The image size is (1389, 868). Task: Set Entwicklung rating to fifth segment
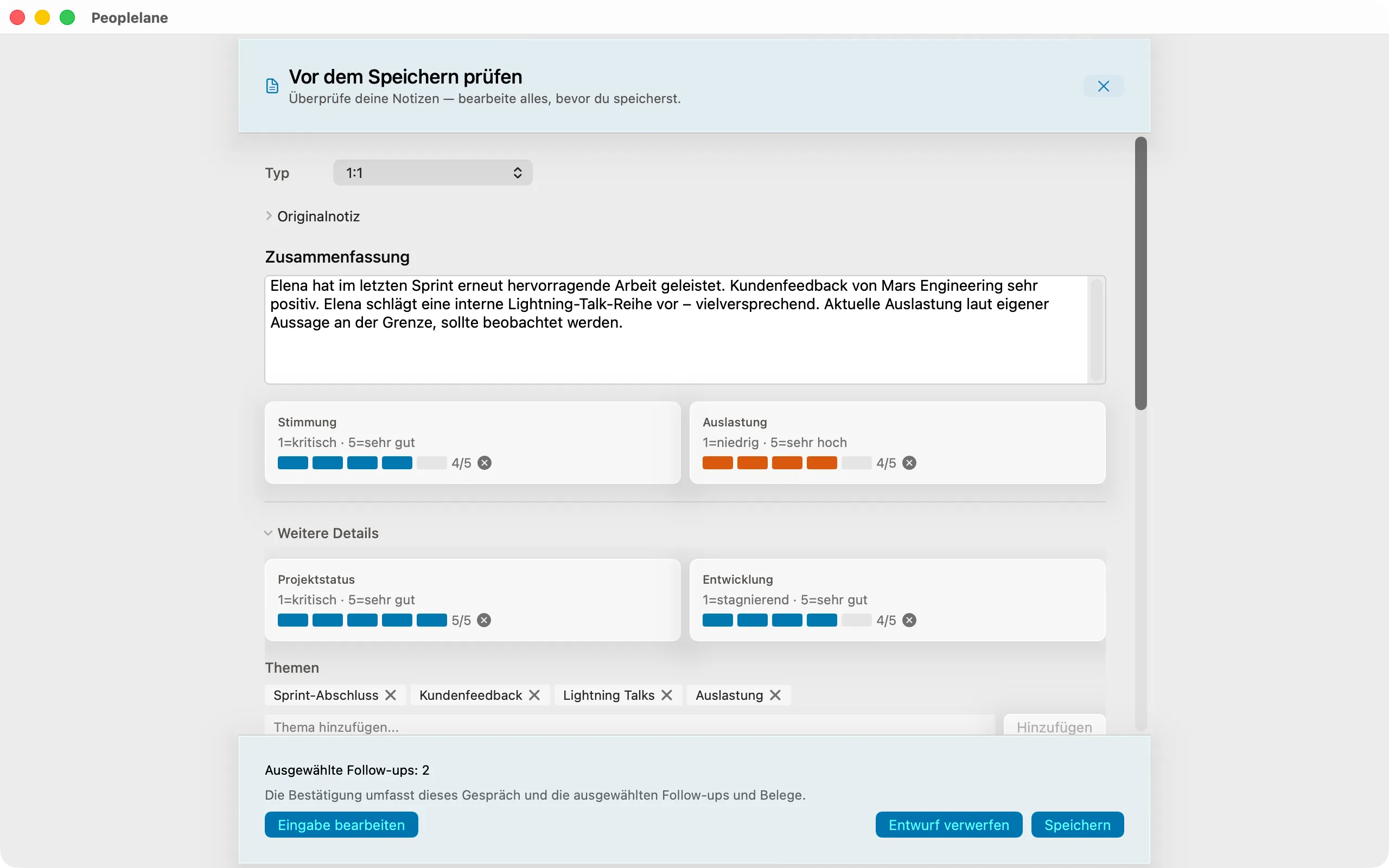coord(856,620)
